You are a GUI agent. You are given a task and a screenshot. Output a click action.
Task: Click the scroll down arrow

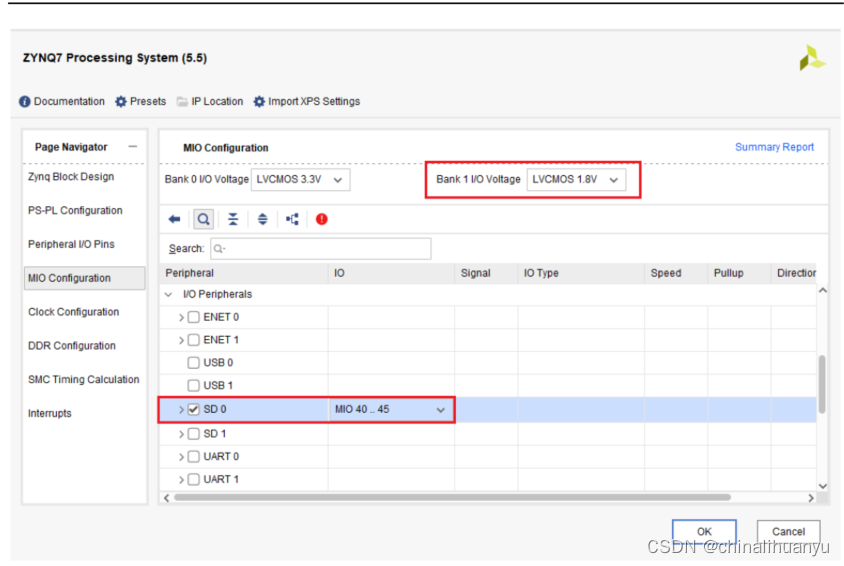[822, 486]
